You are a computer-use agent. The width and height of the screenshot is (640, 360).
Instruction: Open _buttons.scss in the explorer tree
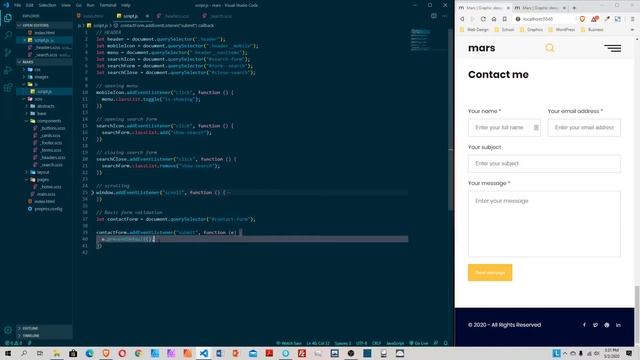49,128
